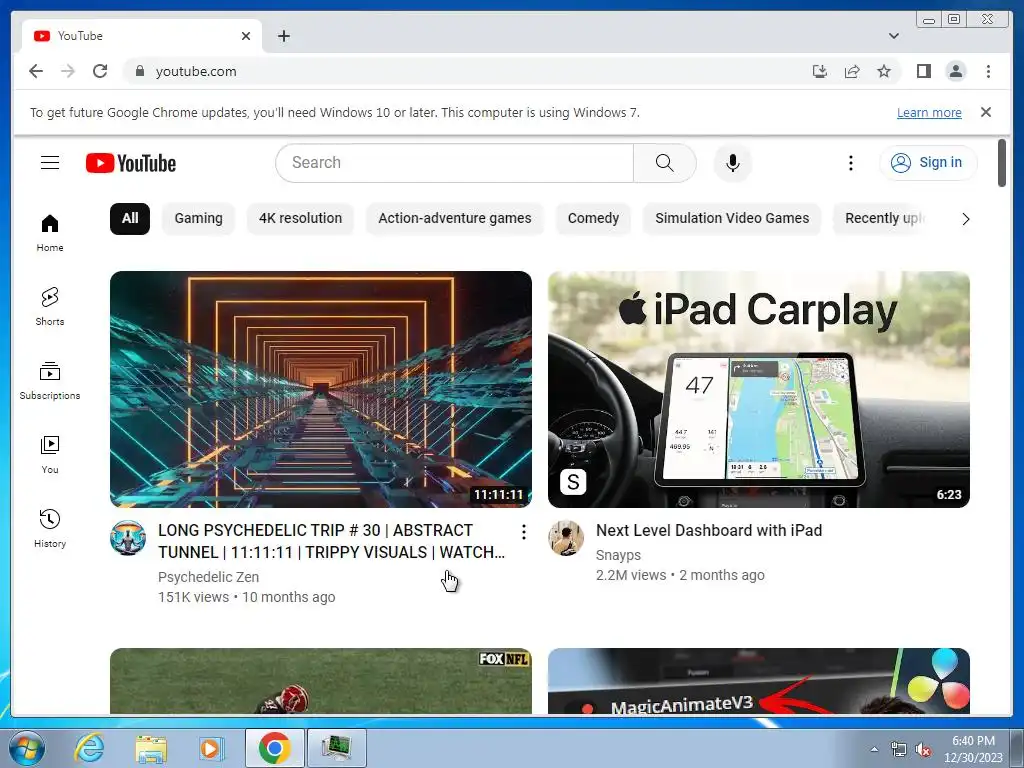The image size is (1024, 768).
Task: Open the Windows Start button
Action: click(x=26, y=748)
